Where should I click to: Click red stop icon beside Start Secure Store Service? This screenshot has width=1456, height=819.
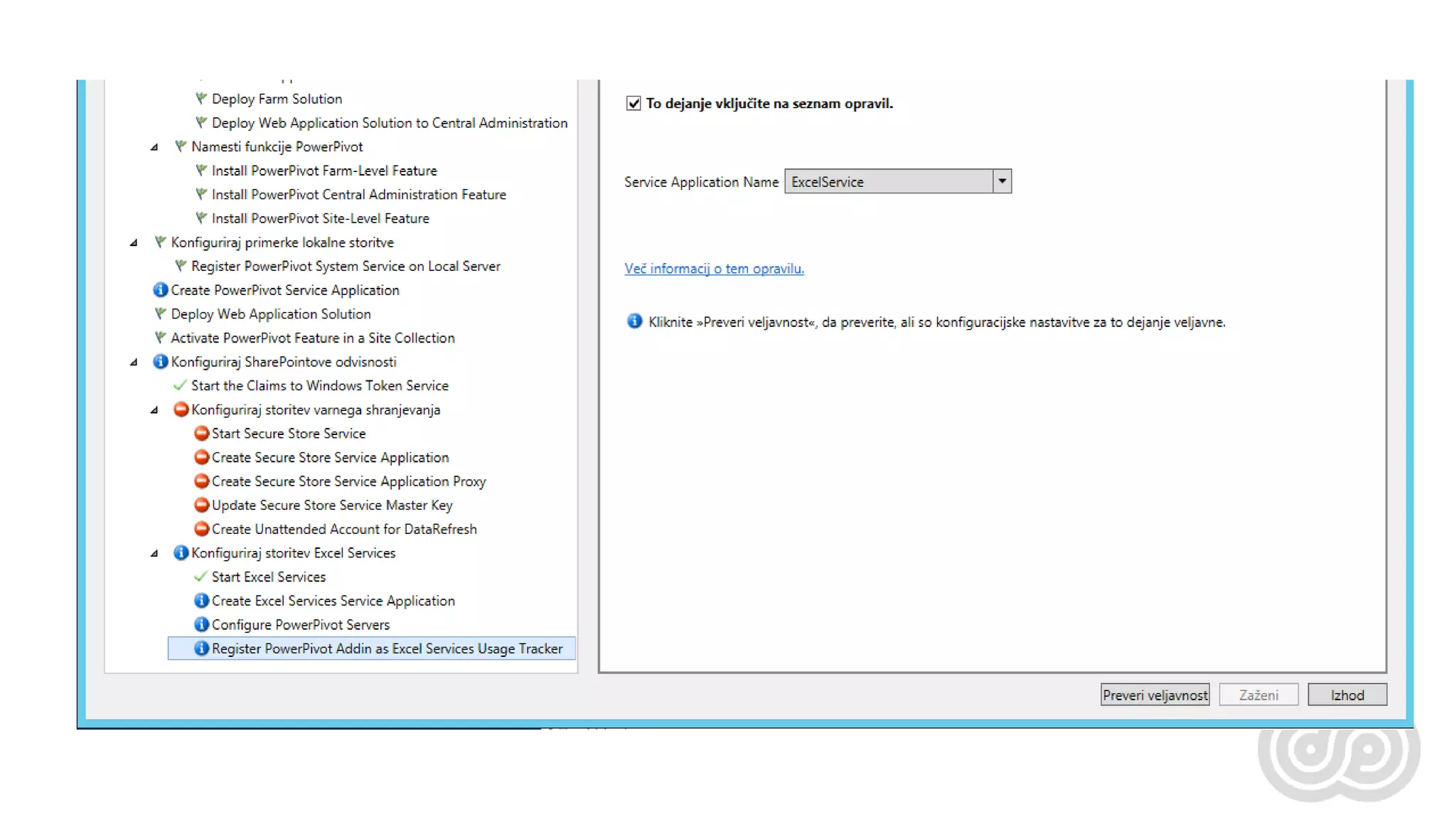[201, 433]
